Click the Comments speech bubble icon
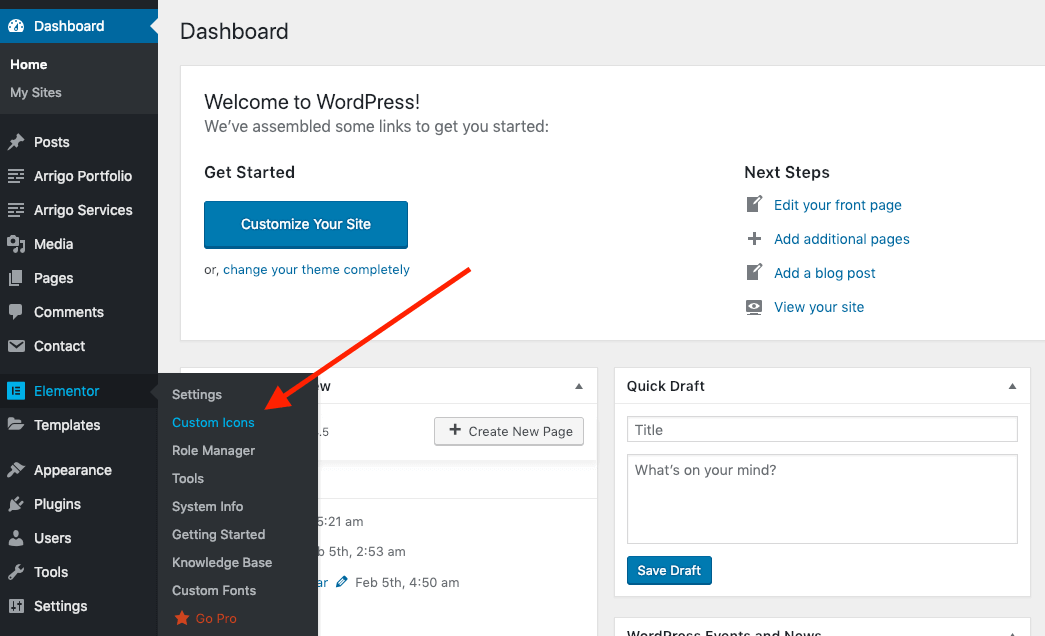The image size is (1045, 636). (16, 312)
